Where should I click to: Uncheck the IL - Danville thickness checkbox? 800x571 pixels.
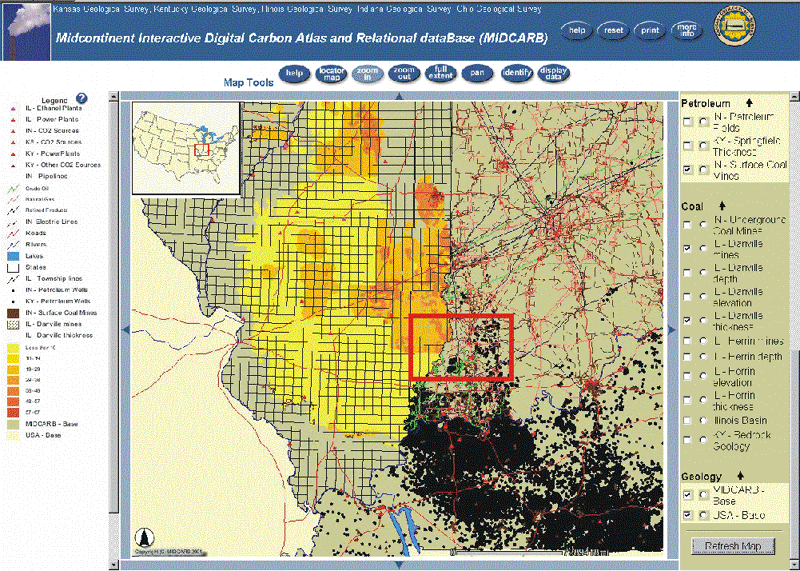(x=688, y=320)
